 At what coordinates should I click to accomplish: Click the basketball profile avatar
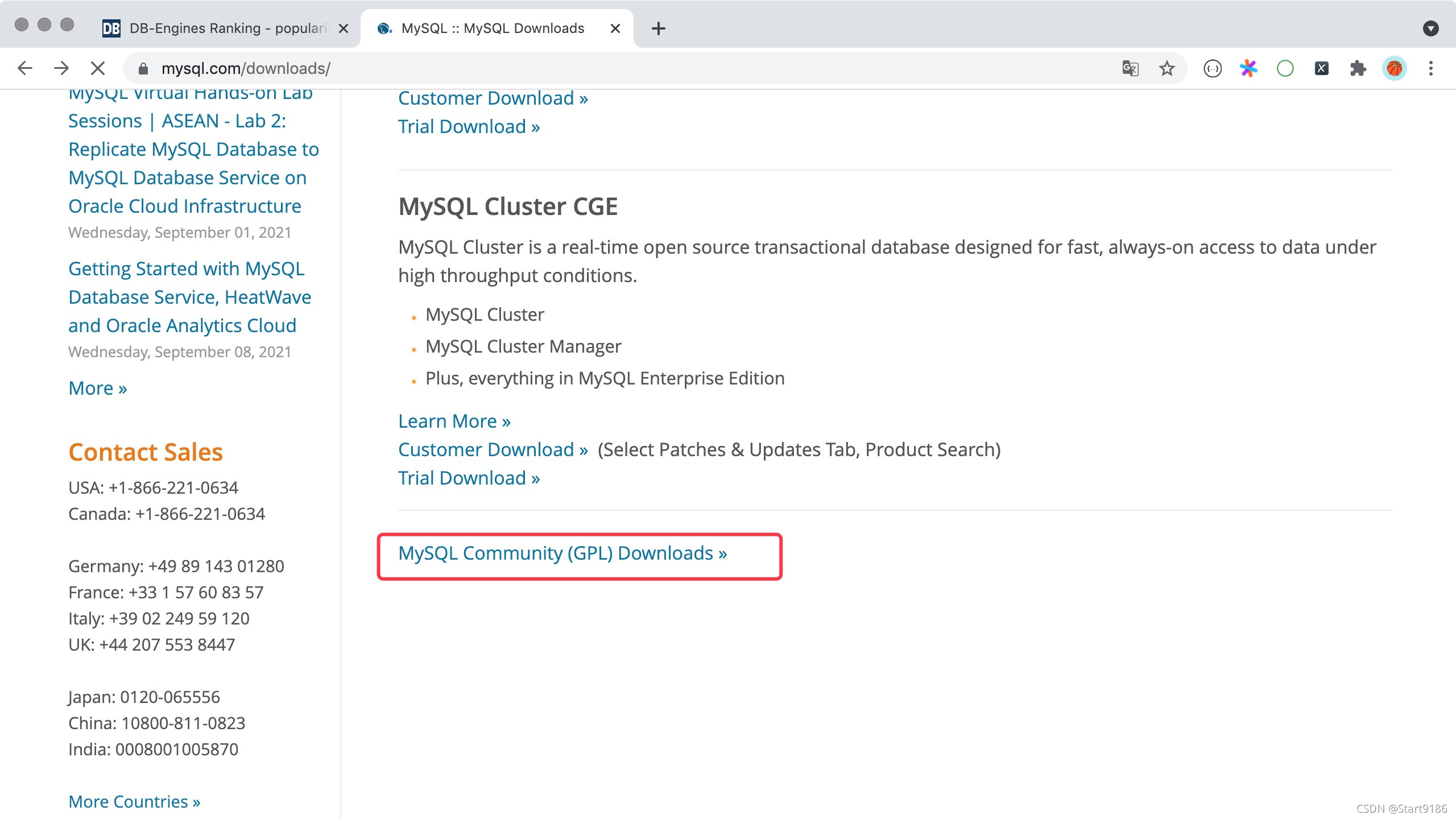click(1394, 68)
